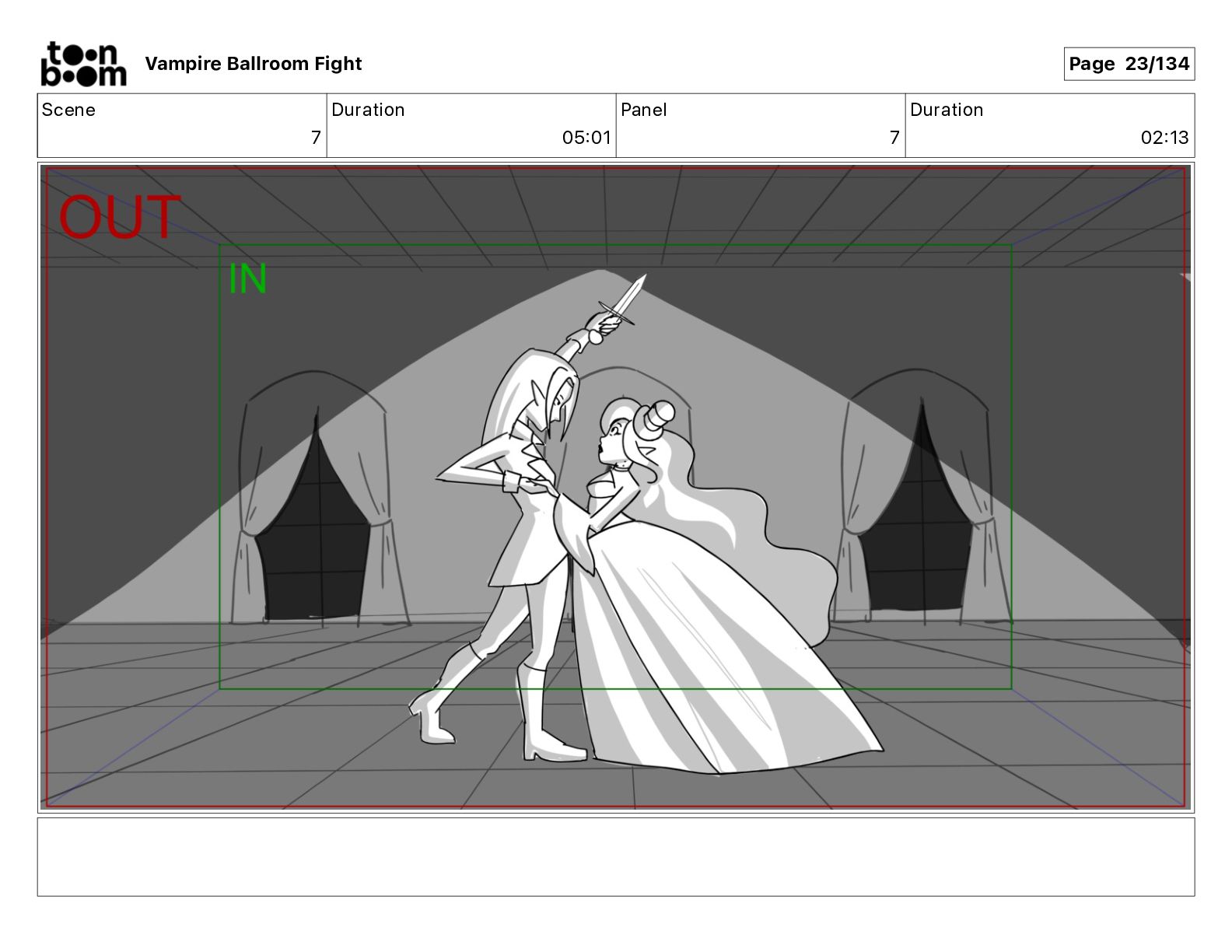Click the Toon Boom logo
The height and width of the screenshot is (952, 1232).
(x=83, y=64)
